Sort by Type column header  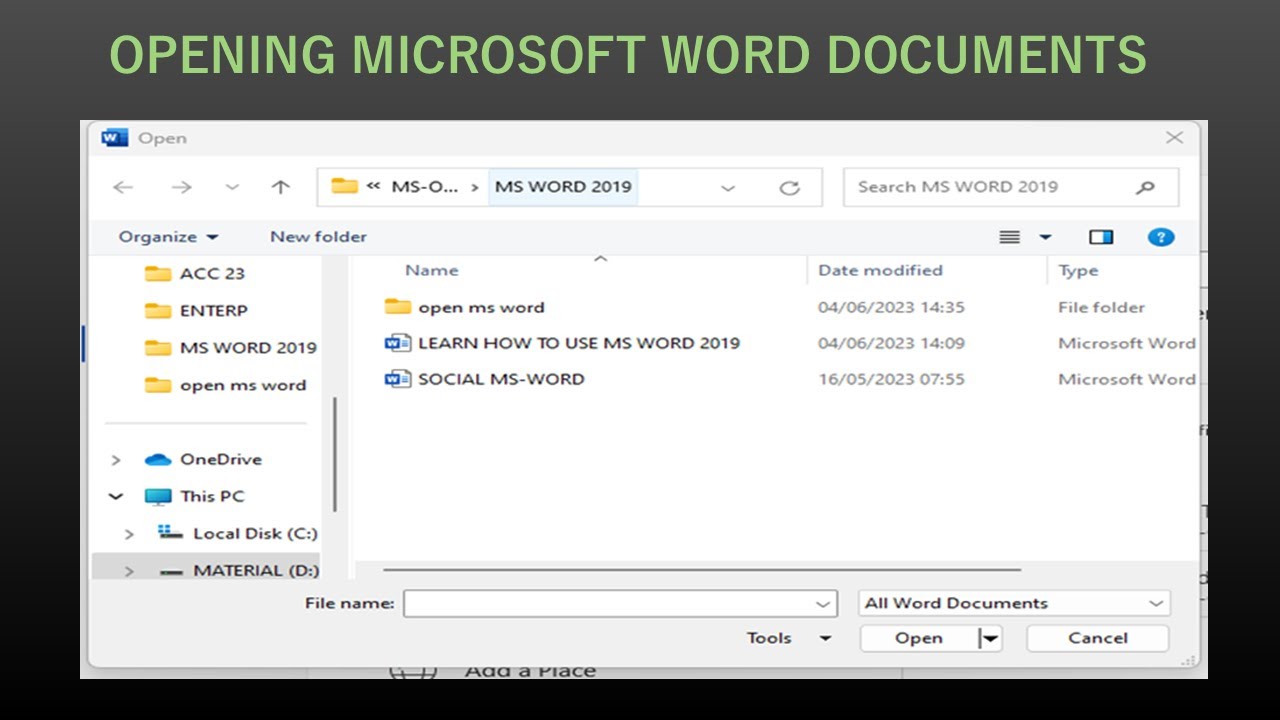(x=1078, y=270)
